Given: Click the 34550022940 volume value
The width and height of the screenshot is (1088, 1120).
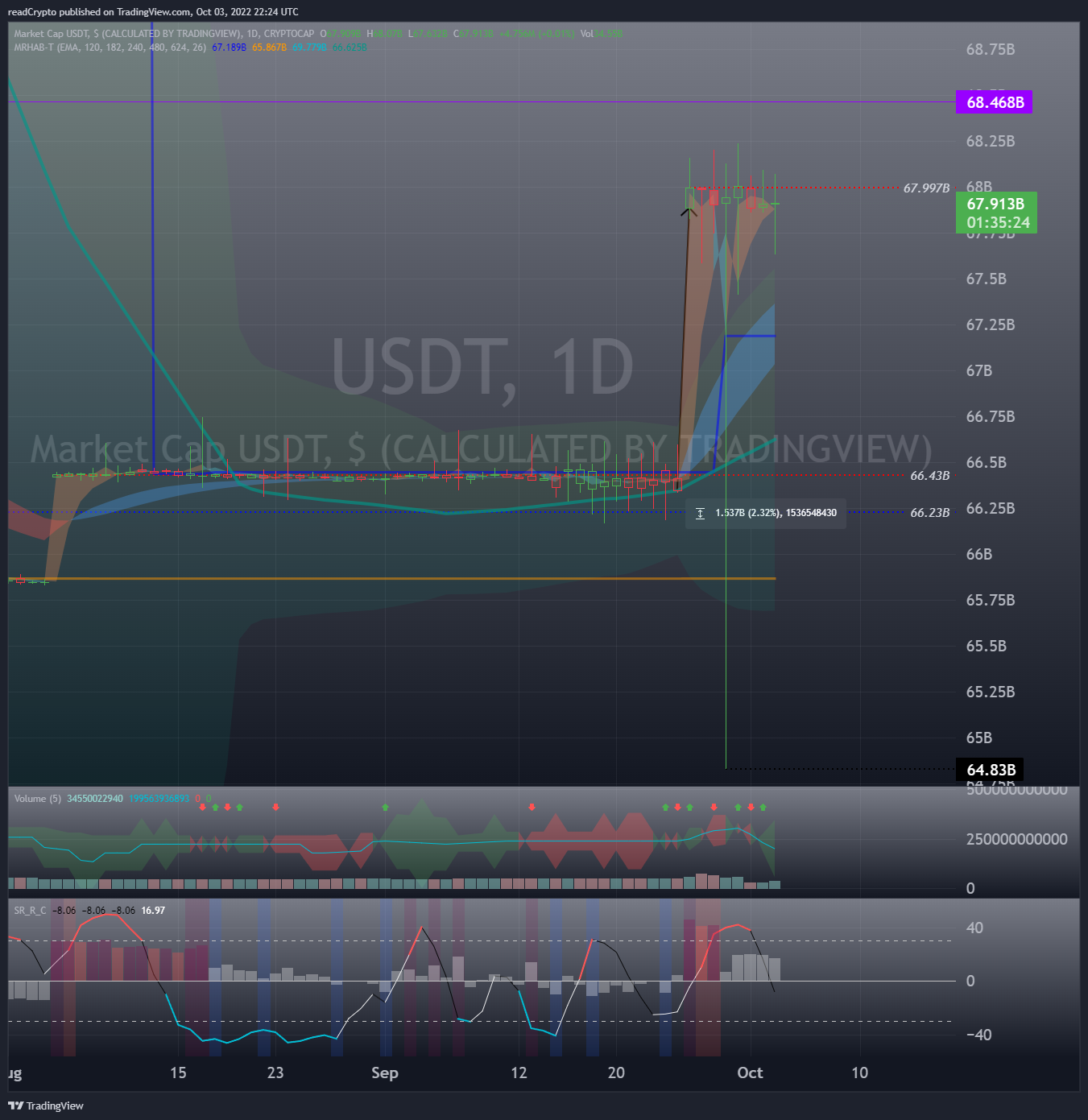Looking at the screenshot, I should (x=95, y=799).
